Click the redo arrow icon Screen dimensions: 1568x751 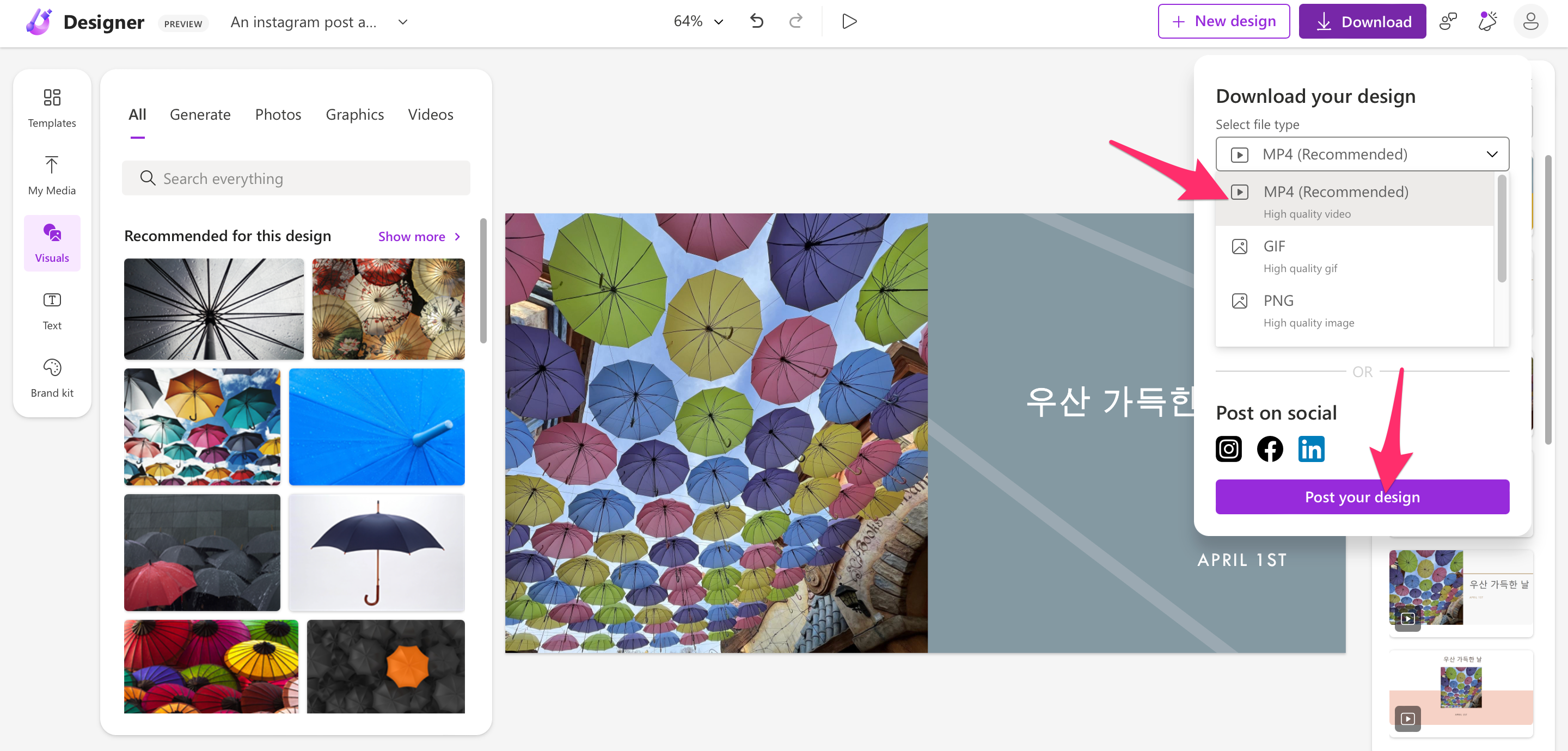coord(795,21)
